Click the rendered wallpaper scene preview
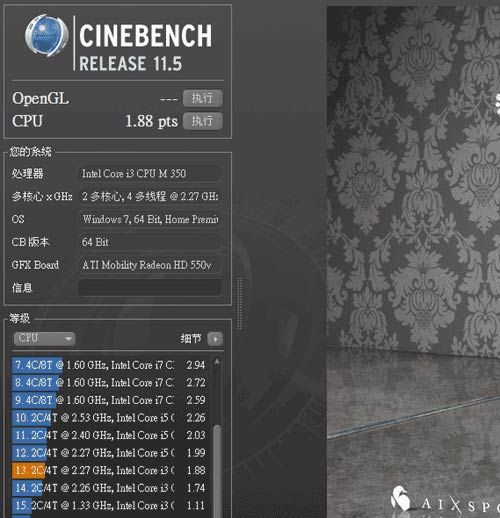The height and width of the screenshot is (518, 500). [413, 262]
